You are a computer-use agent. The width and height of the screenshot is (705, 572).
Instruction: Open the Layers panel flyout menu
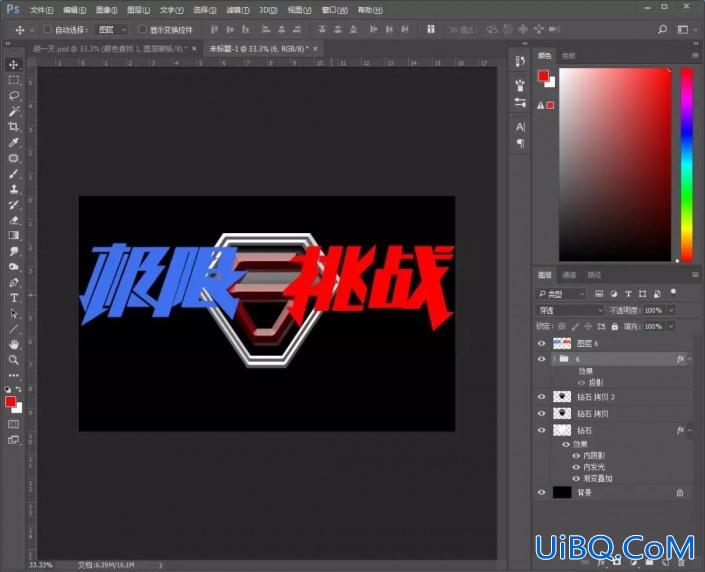coord(695,274)
